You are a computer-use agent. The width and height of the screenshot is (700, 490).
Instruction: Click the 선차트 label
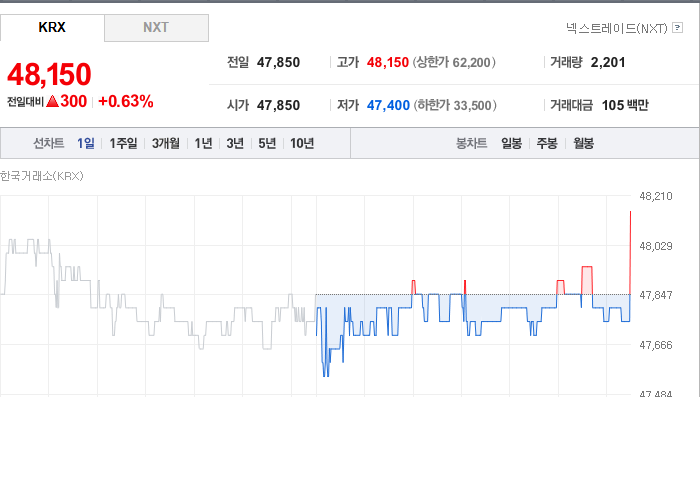coord(49,143)
